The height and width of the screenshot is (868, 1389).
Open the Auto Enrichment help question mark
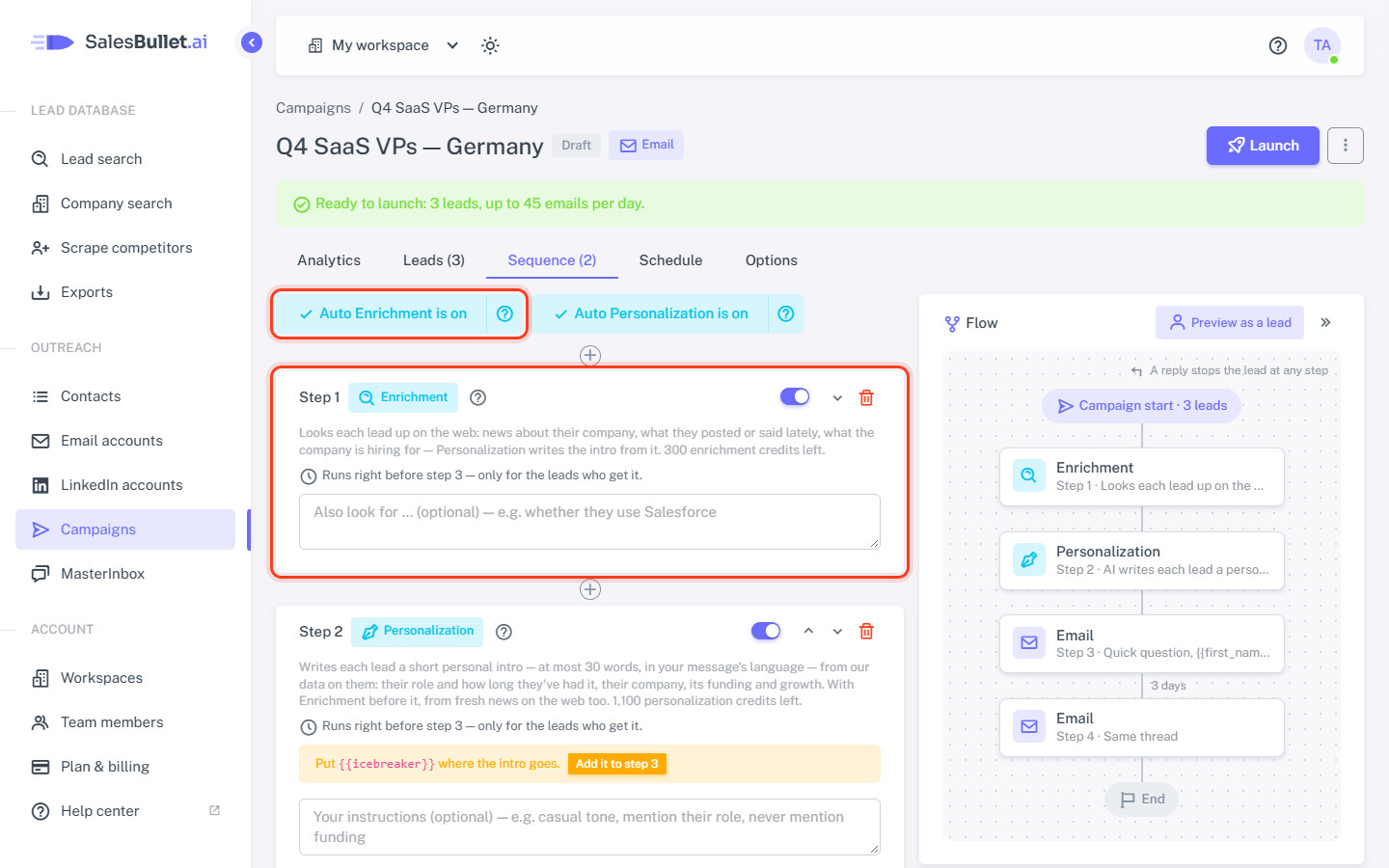click(x=504, y=313)
